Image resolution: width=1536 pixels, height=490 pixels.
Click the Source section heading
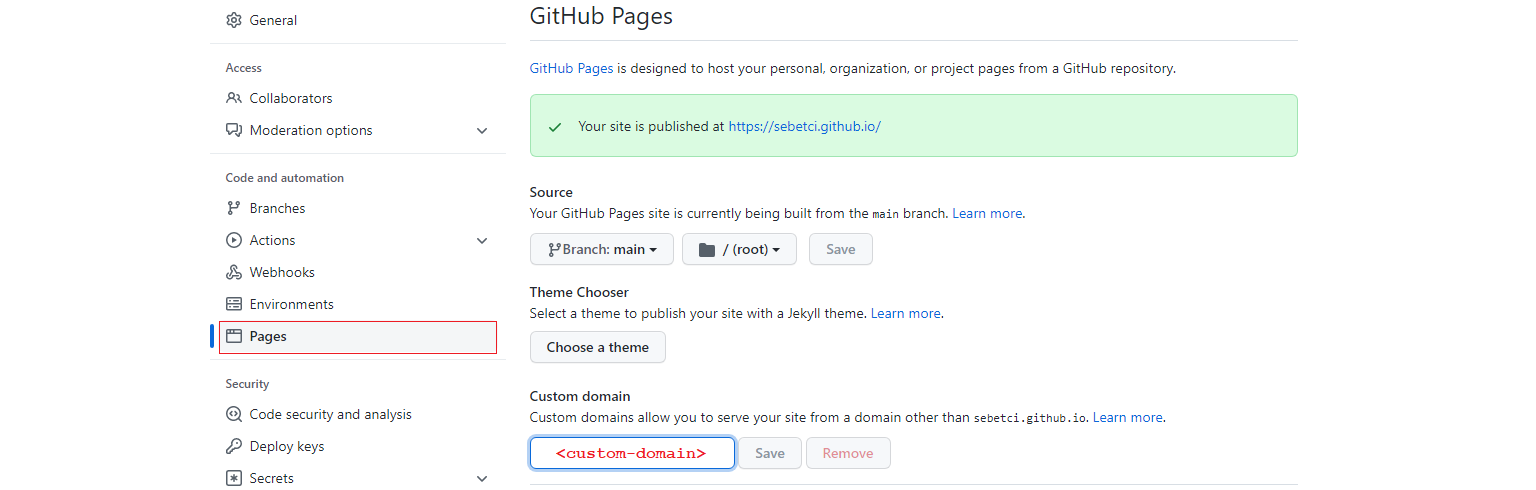tap(551, 192)
